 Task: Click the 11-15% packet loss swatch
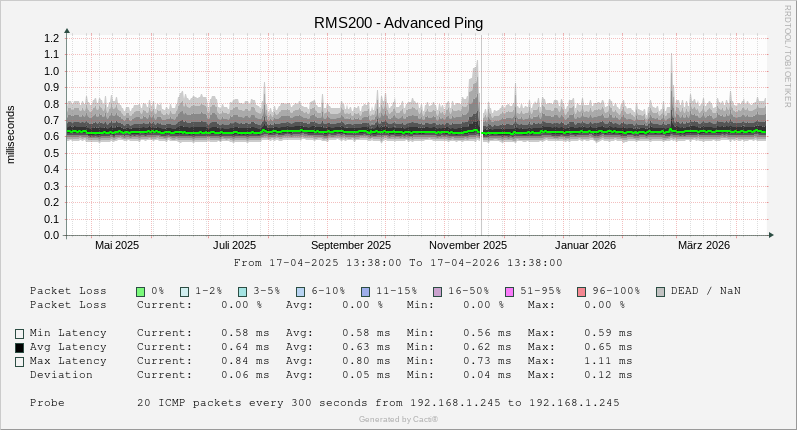(x=365, y=291)
